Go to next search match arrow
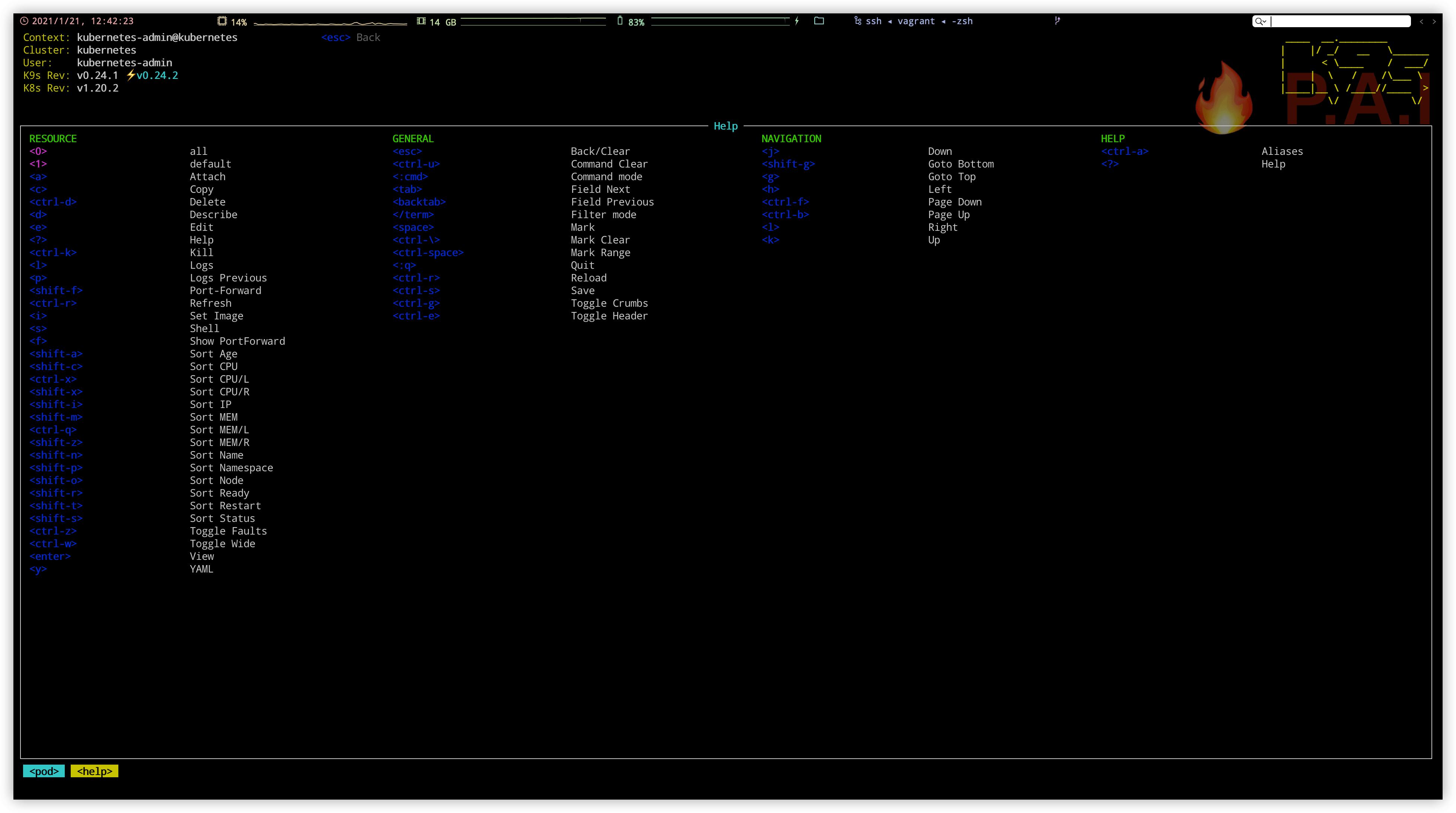The height and width of the screenshot is (813, 1456). click(x=1434, y=22)
